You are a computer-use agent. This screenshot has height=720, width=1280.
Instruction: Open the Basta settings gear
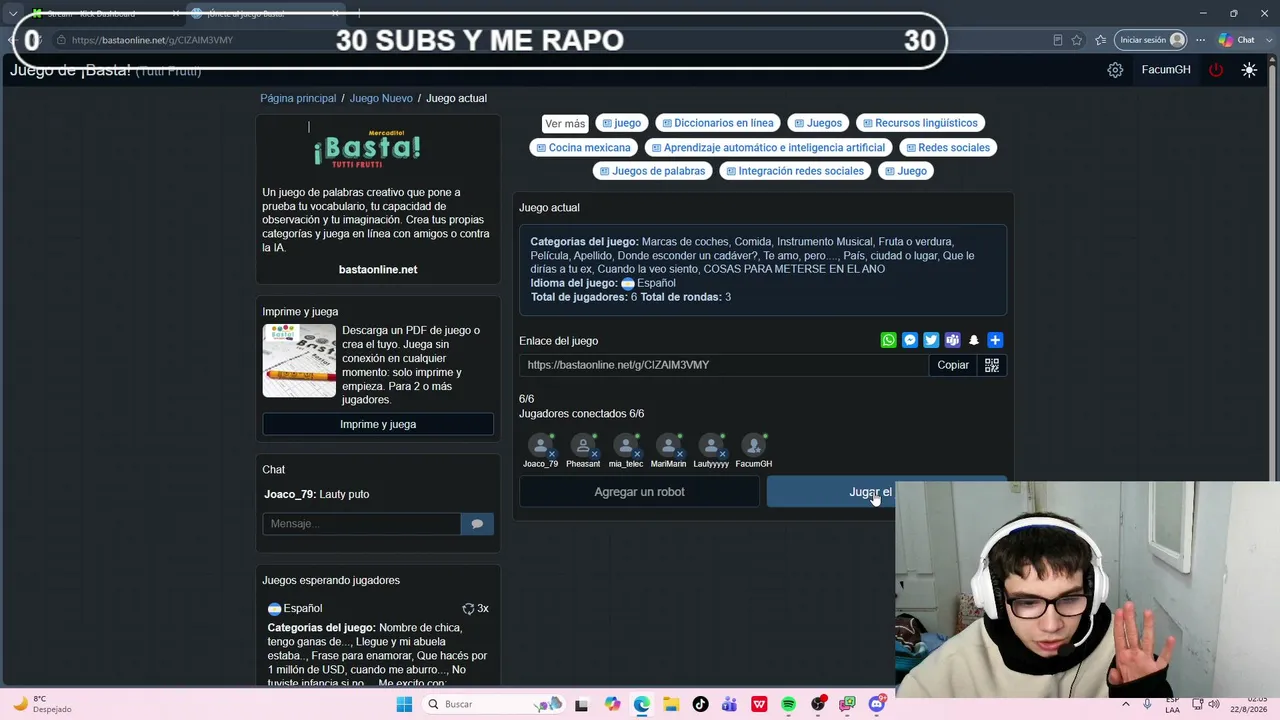pos(1115,70)
